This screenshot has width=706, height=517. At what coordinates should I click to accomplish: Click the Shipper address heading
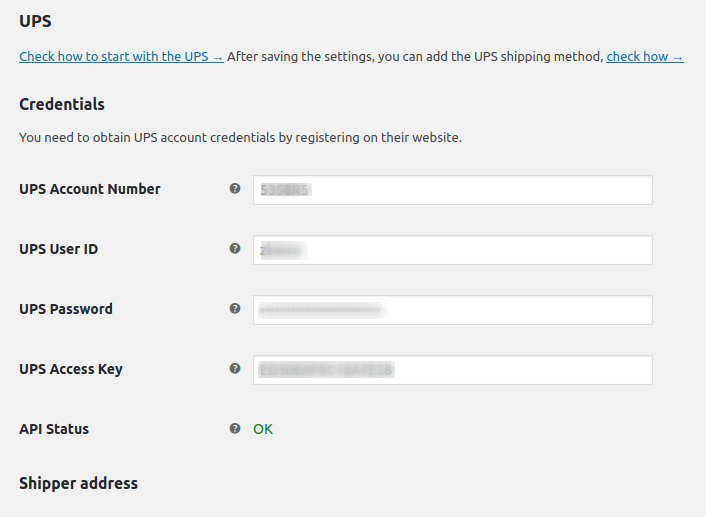78,484
